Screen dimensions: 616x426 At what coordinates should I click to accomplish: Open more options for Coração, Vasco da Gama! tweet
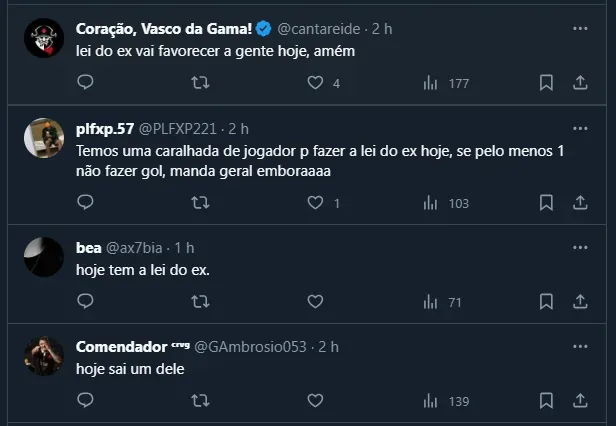coord(580,29)
